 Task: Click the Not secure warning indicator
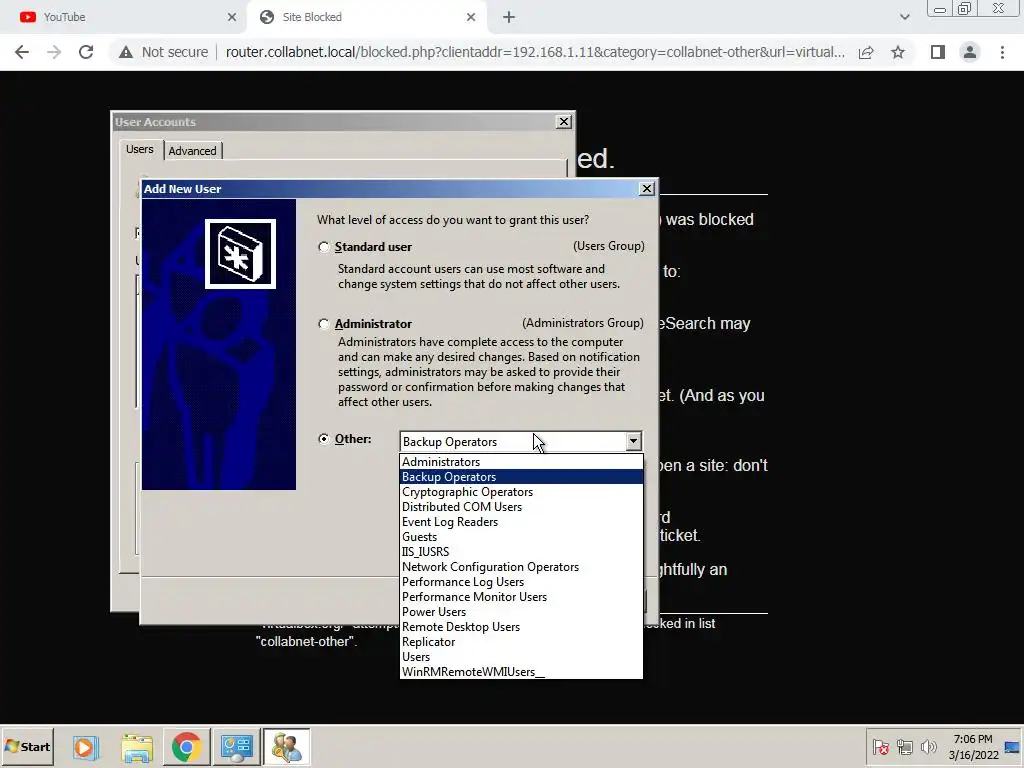(x=163, y=52)
